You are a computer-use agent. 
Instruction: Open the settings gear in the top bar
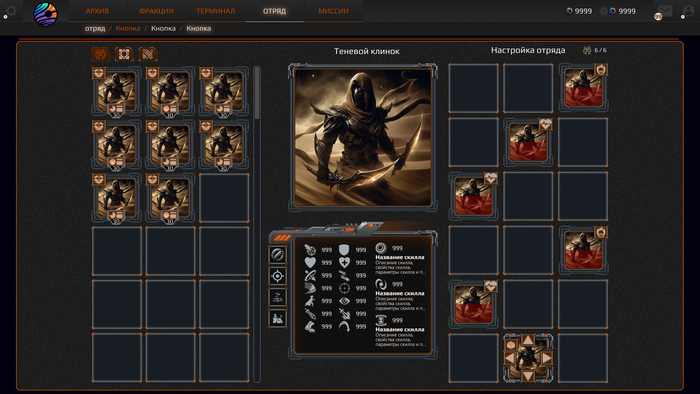tap(11, 11)
